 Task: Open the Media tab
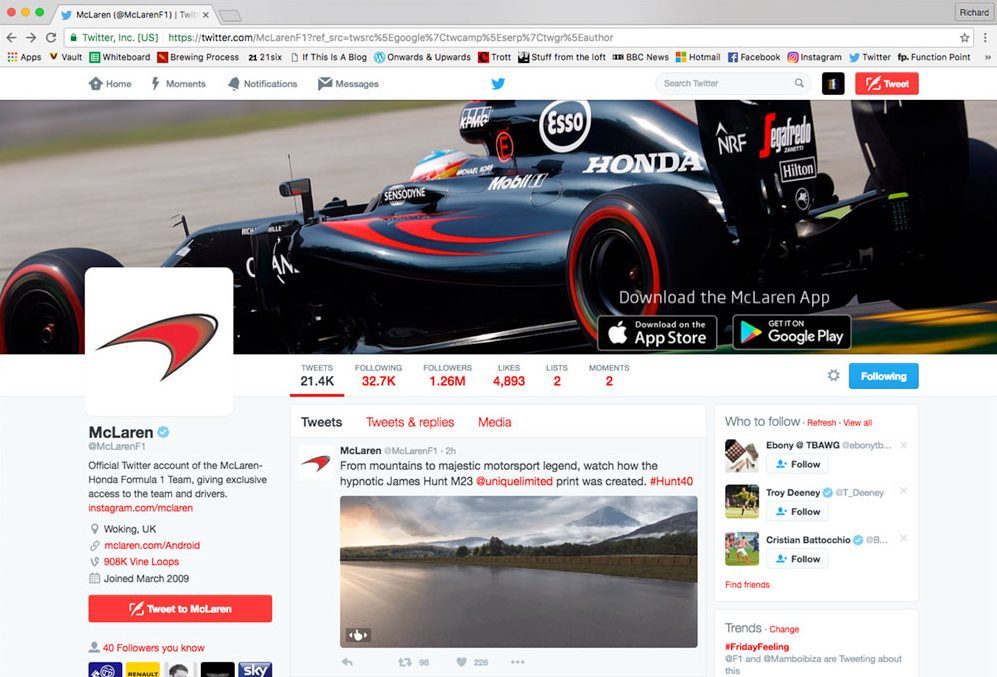click(494, 422)
